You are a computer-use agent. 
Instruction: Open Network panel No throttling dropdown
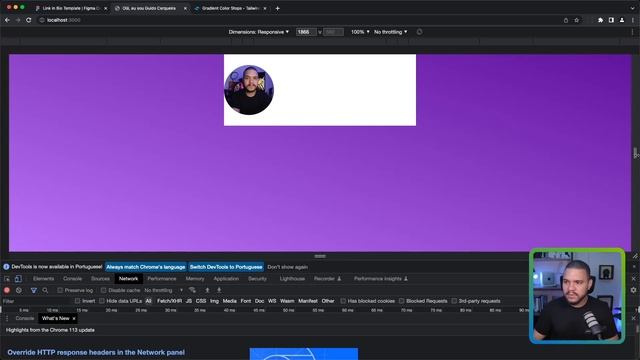164,290
